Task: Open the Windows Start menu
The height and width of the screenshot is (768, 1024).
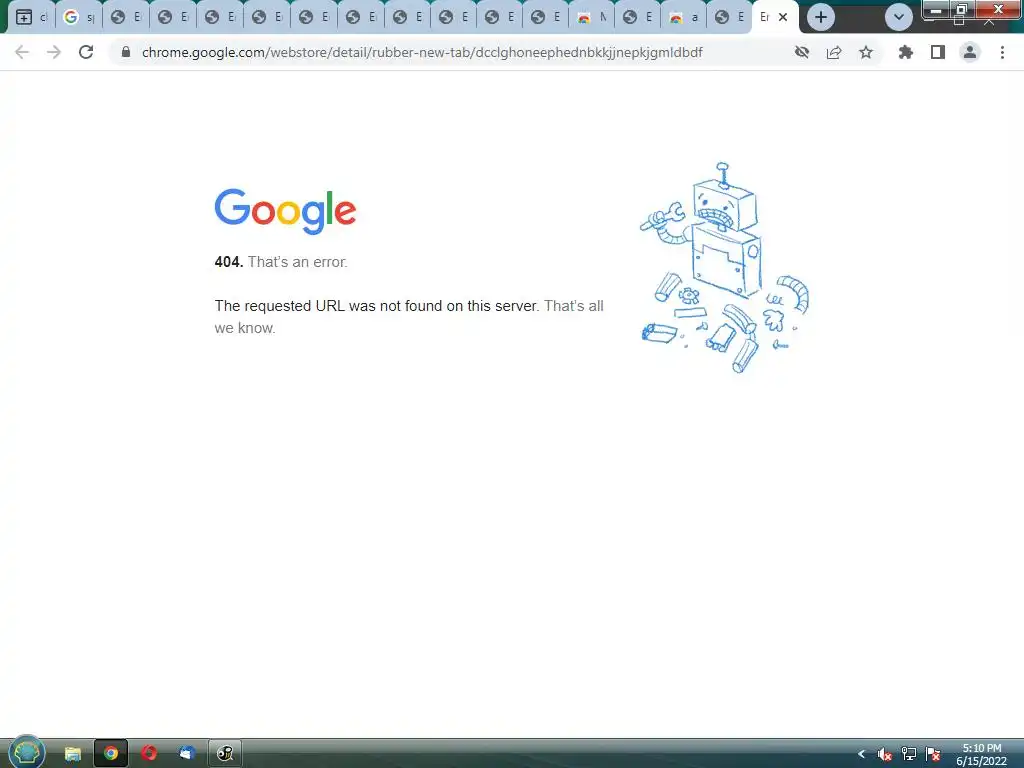Action: pos(27,753)
